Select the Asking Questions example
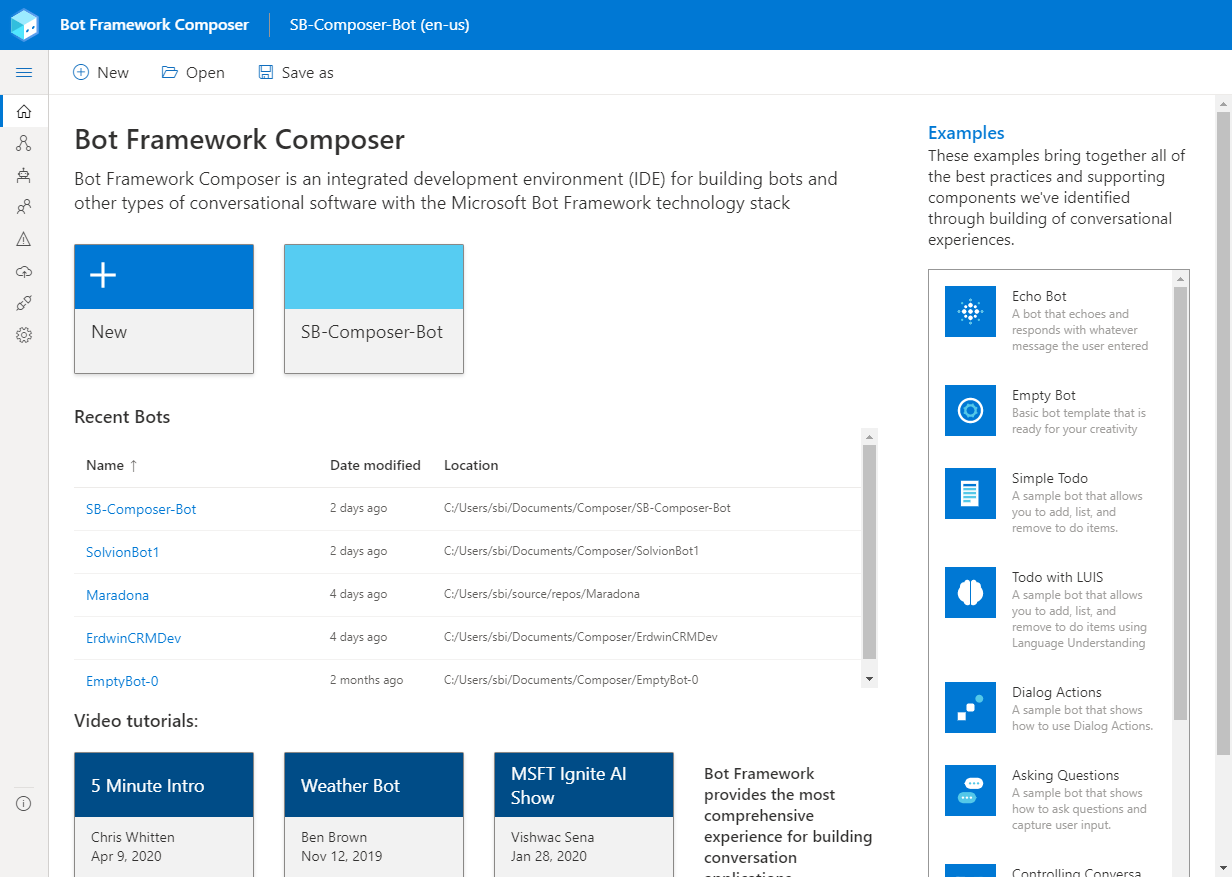This screenshot has width=1232, height=877. (x=1050, y=799)
